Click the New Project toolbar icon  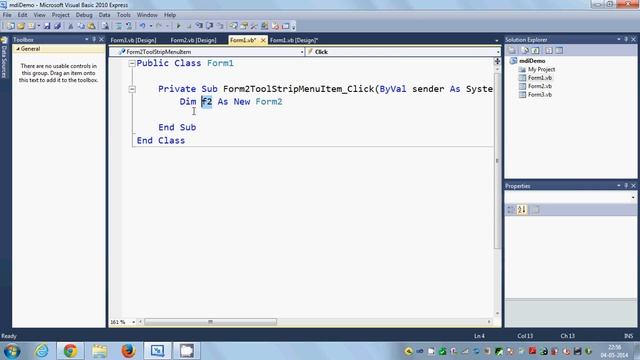pos(10,26)
